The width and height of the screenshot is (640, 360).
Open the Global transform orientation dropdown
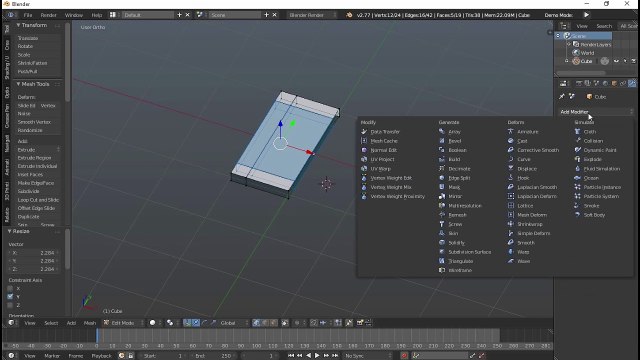233,323
